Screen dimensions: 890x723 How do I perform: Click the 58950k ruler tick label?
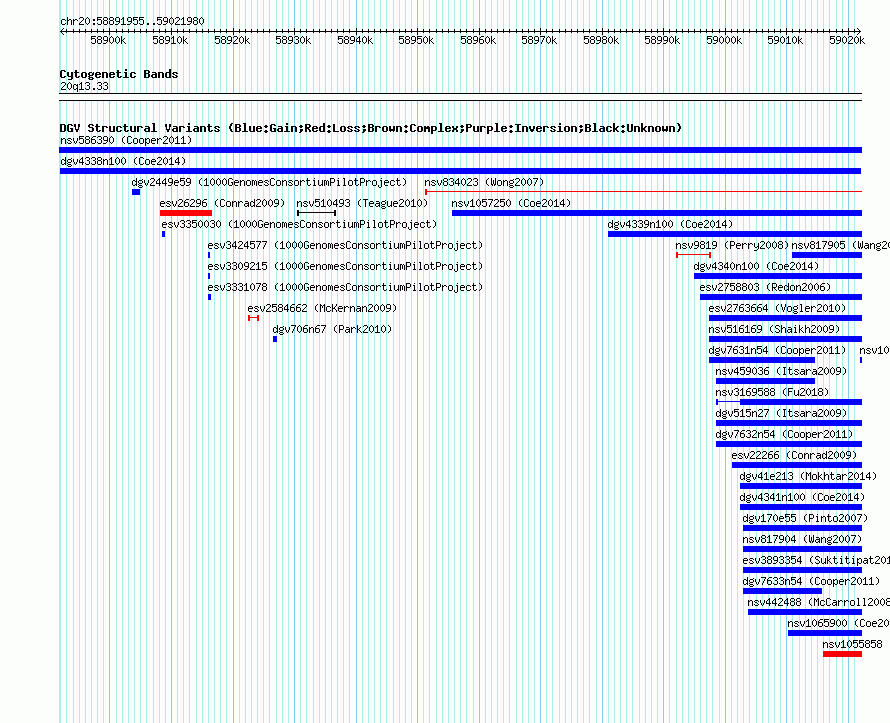click(x=416, y=40)
